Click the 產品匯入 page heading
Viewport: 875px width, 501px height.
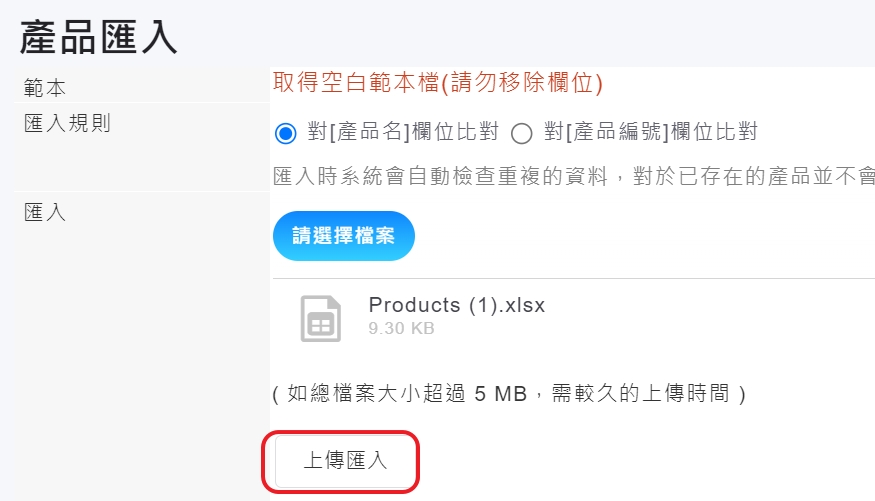coord(98,36)
